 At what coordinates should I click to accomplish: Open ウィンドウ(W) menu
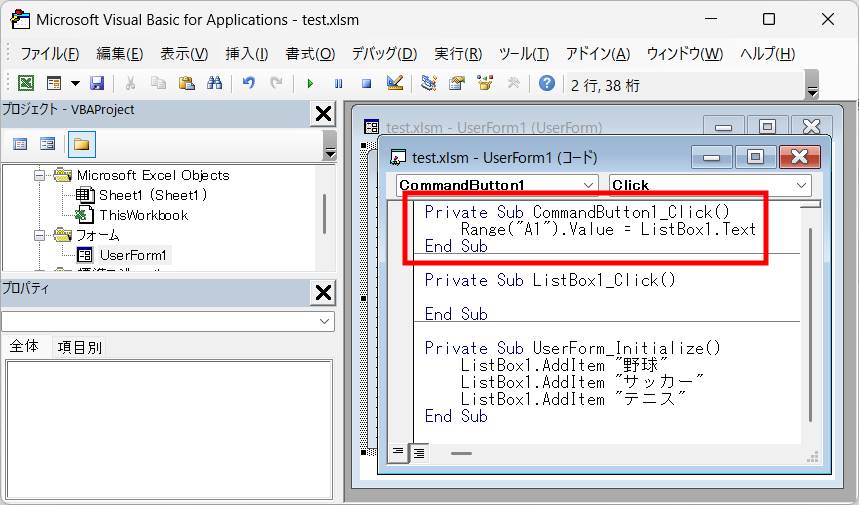[685, 54]
